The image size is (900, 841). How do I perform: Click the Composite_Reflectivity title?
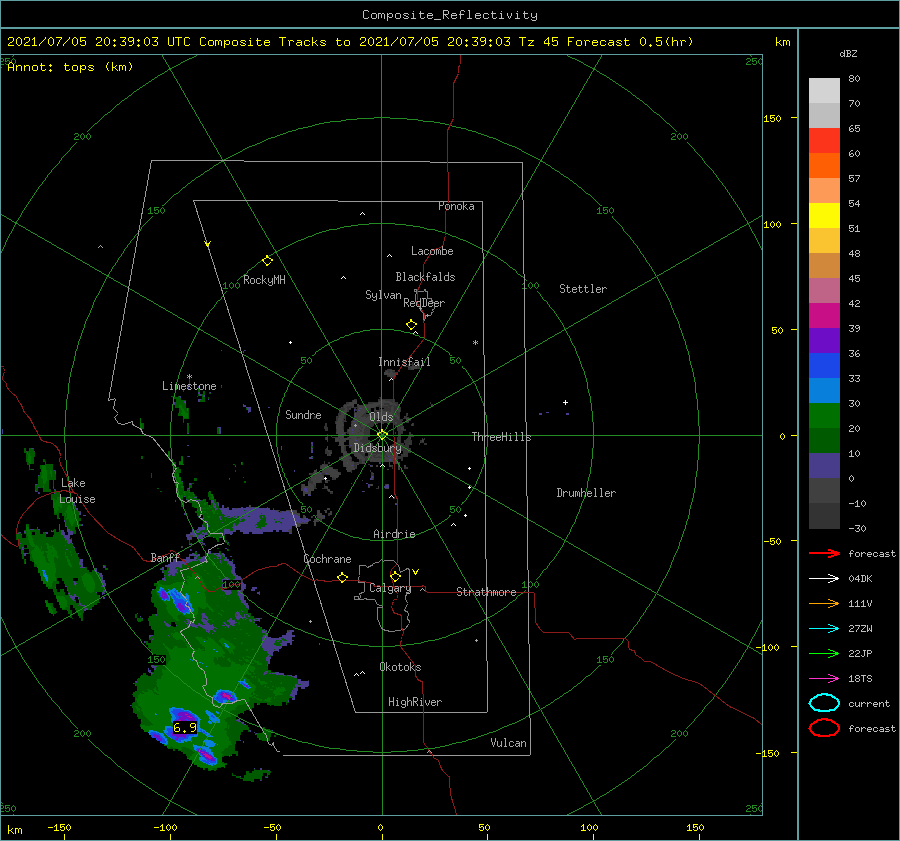(450, 15)
